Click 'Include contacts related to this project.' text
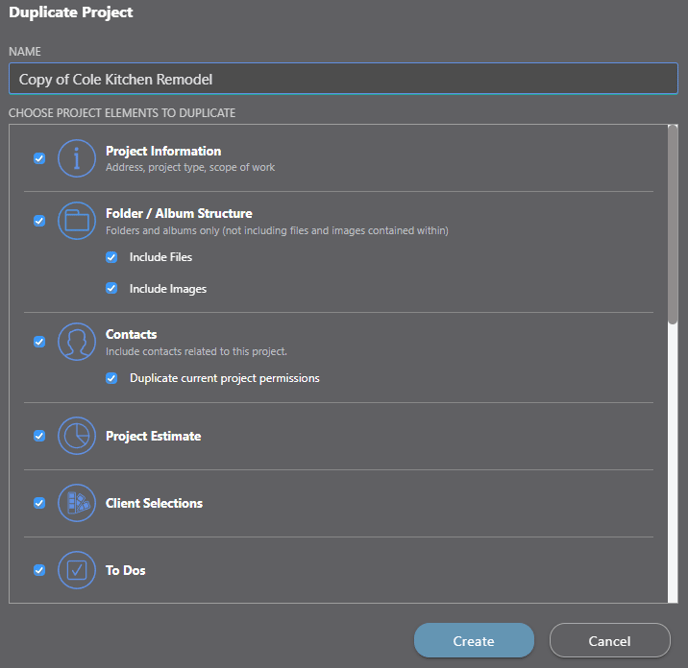Image resolution: width=688 pixels, height=668 pixels. 196,352
